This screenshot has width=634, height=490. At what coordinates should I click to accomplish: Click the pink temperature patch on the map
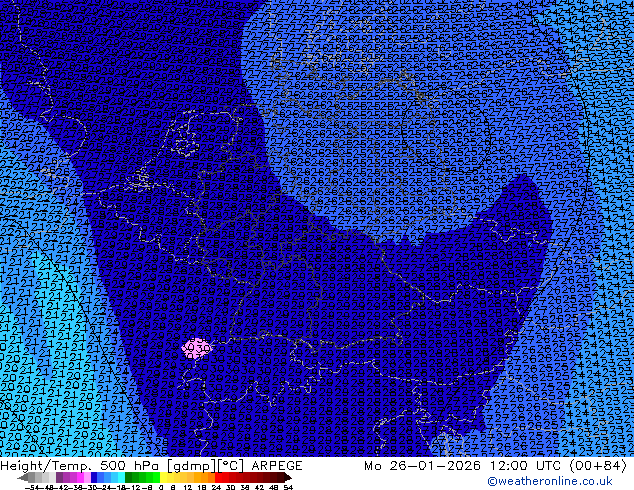tap(196, 348)
